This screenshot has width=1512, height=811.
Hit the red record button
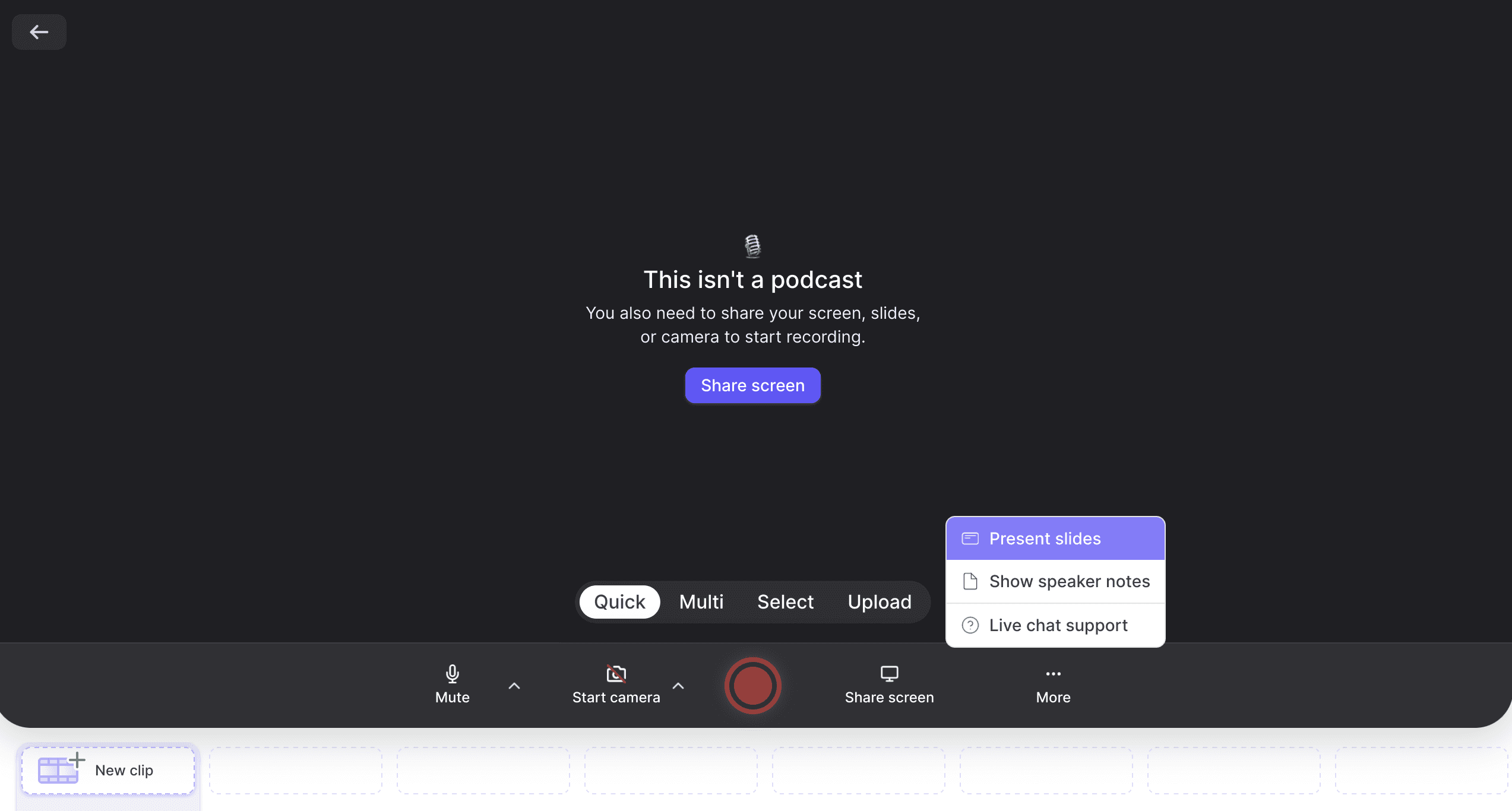click(x=752, y=685)
